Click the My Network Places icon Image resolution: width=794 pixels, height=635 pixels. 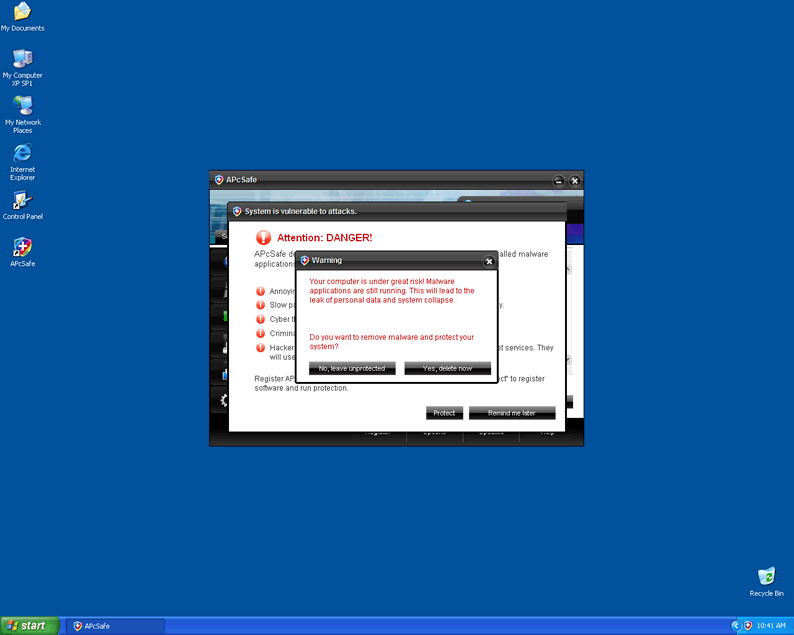pyautogui.click(x=22, y=106)
